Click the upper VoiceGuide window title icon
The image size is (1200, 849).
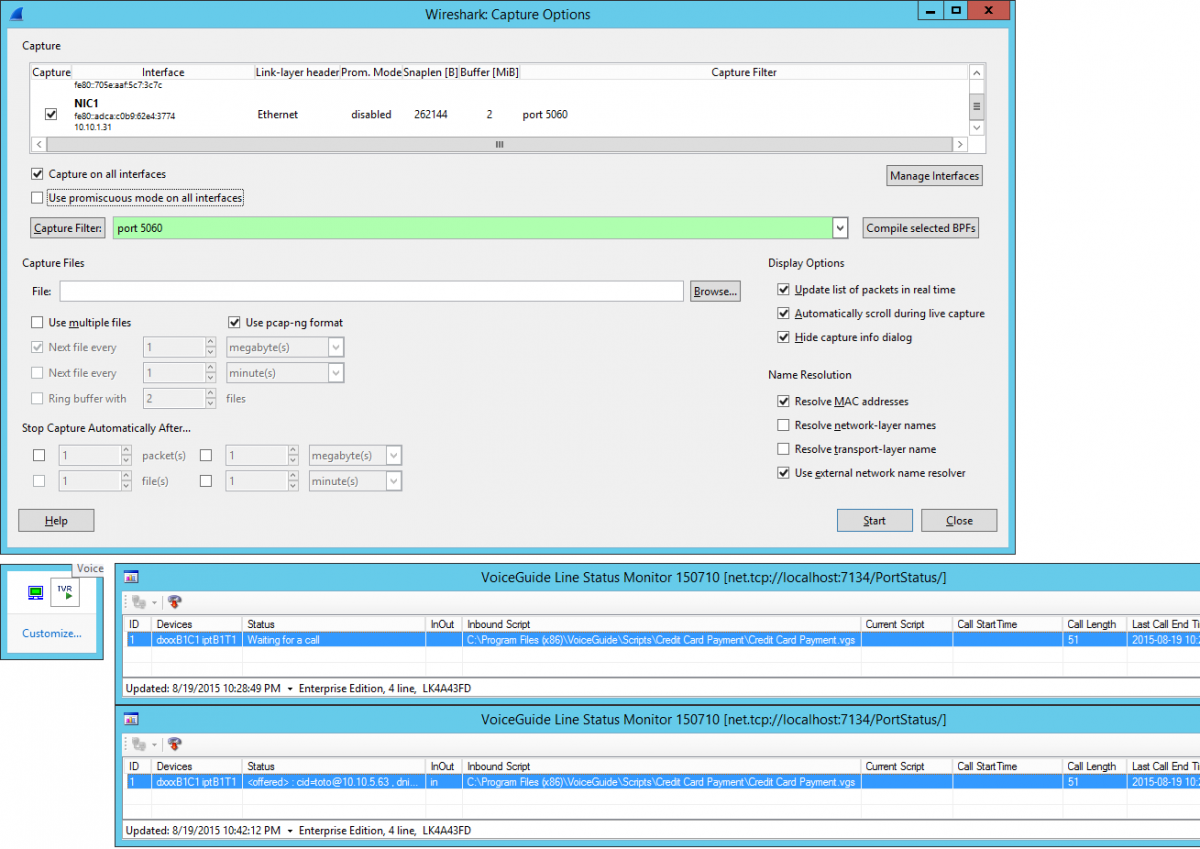131,577
